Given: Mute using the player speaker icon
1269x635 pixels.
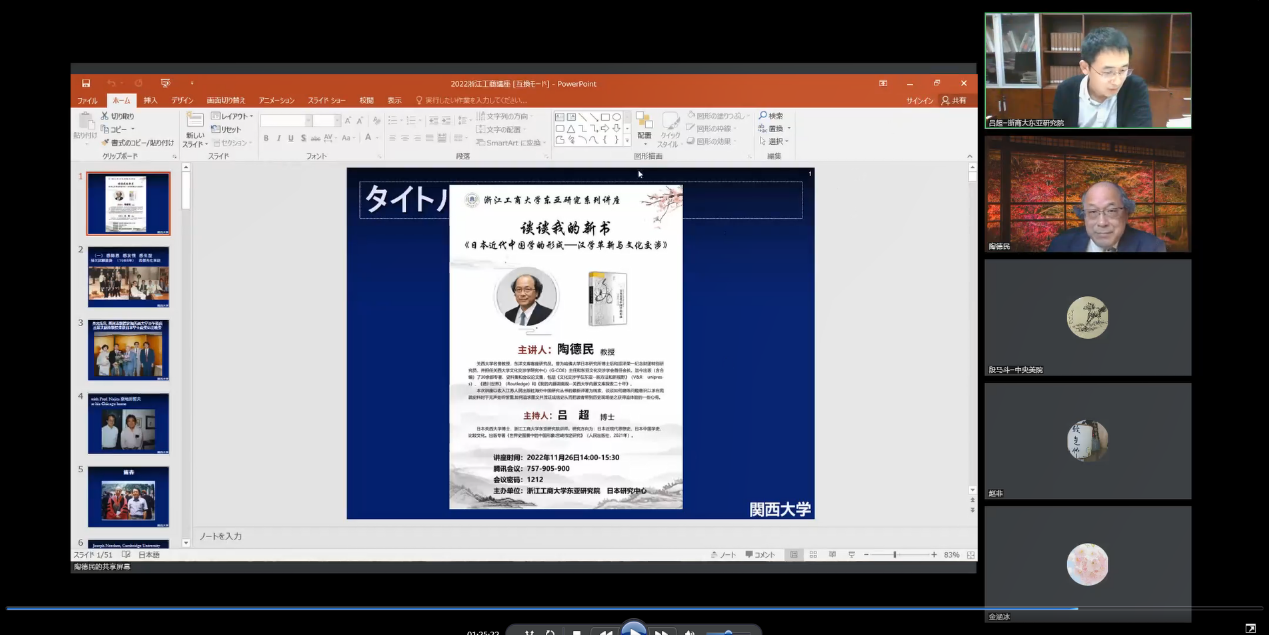Looking at the screenshot, I should 689,632.
